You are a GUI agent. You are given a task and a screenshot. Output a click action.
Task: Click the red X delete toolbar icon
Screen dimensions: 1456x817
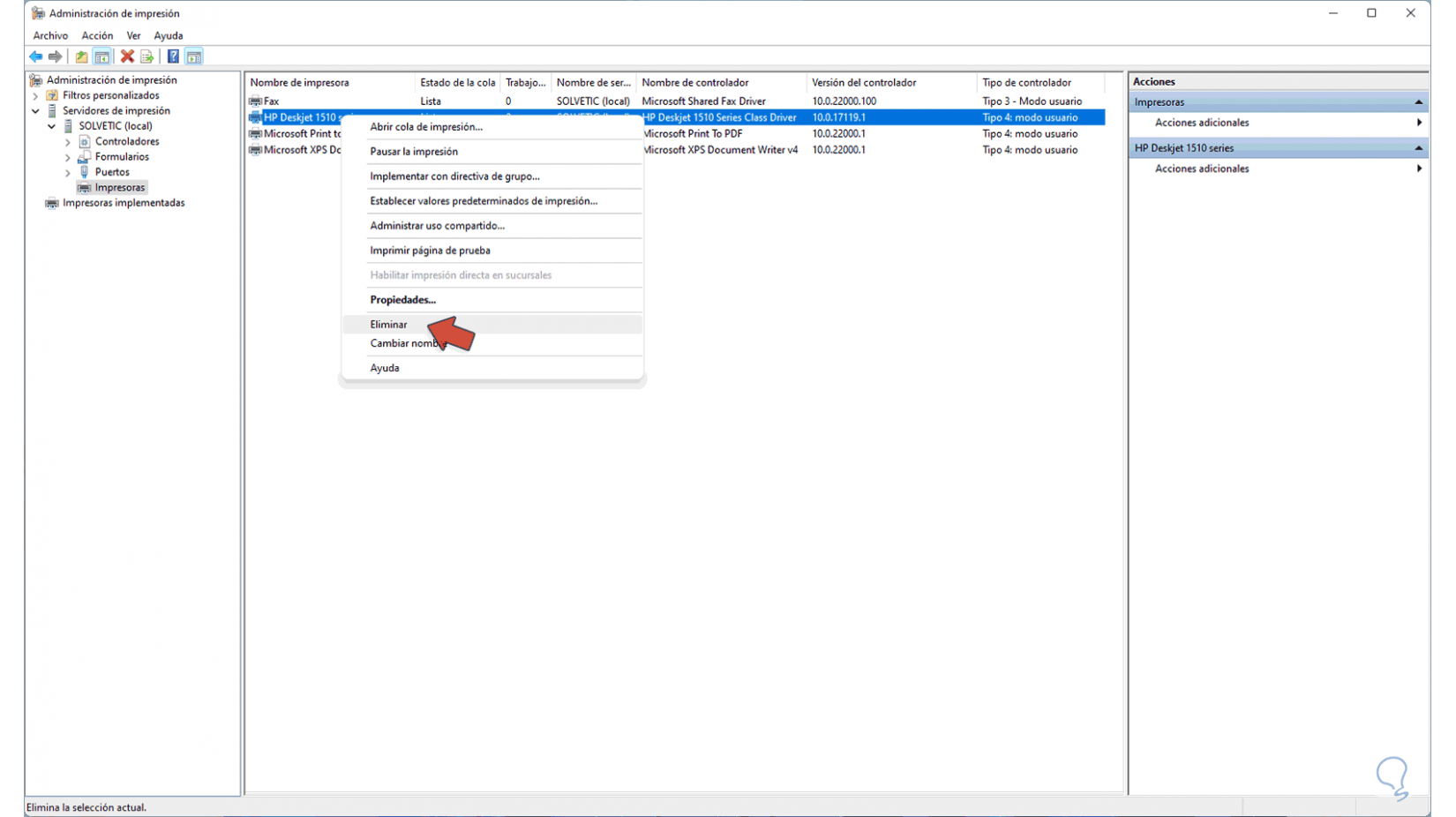pos(127,56)
